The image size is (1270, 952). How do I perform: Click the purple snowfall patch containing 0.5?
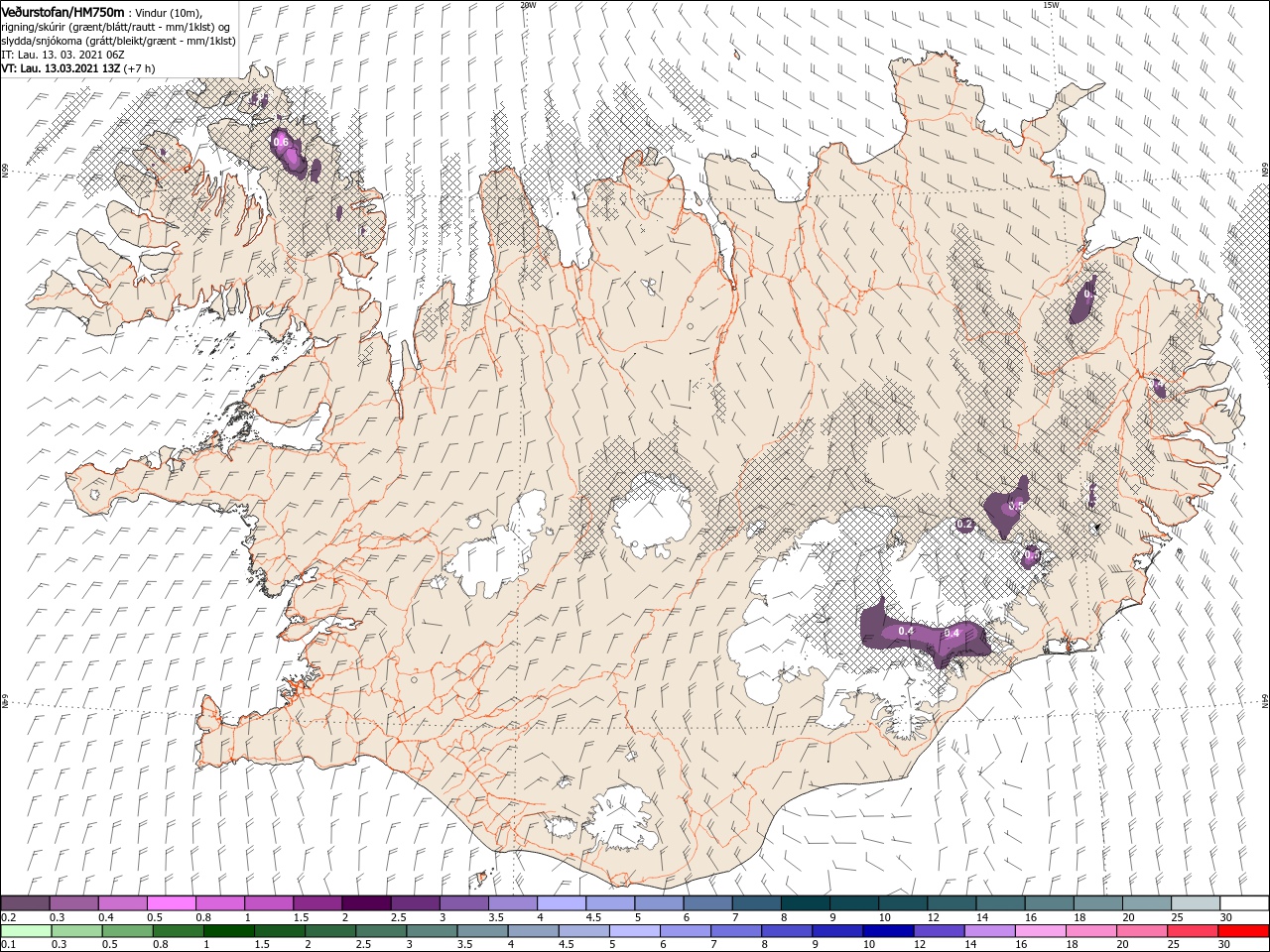1007,506
